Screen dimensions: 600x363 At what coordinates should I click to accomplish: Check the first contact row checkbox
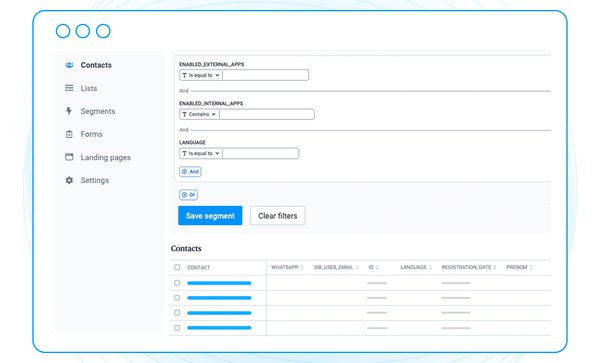pos(177,283)
